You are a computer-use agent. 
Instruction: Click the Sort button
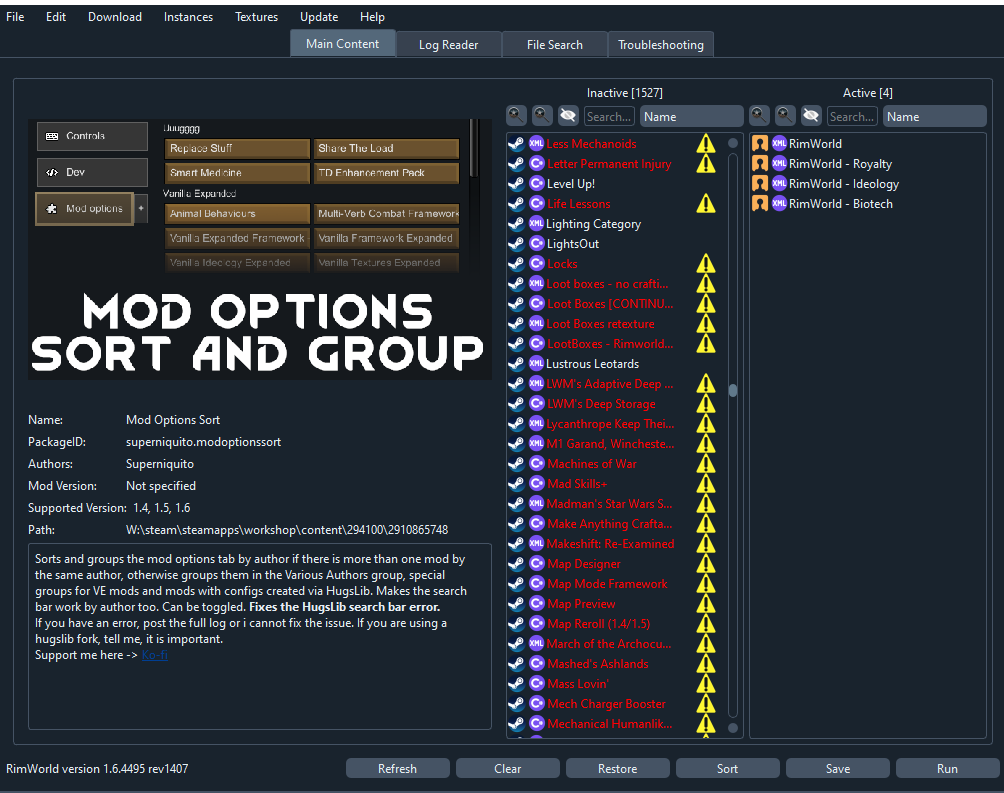point(727,768)
